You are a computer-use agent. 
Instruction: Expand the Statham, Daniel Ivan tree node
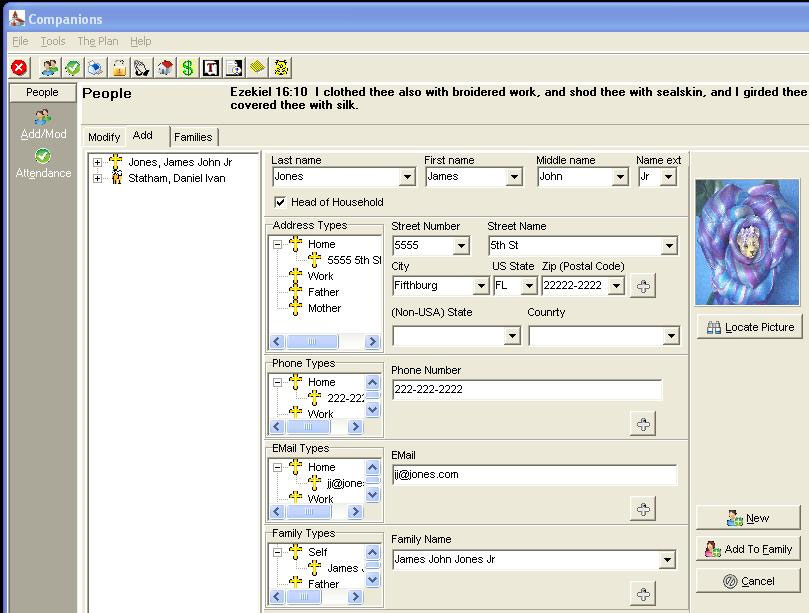click(x=97, y=178)
